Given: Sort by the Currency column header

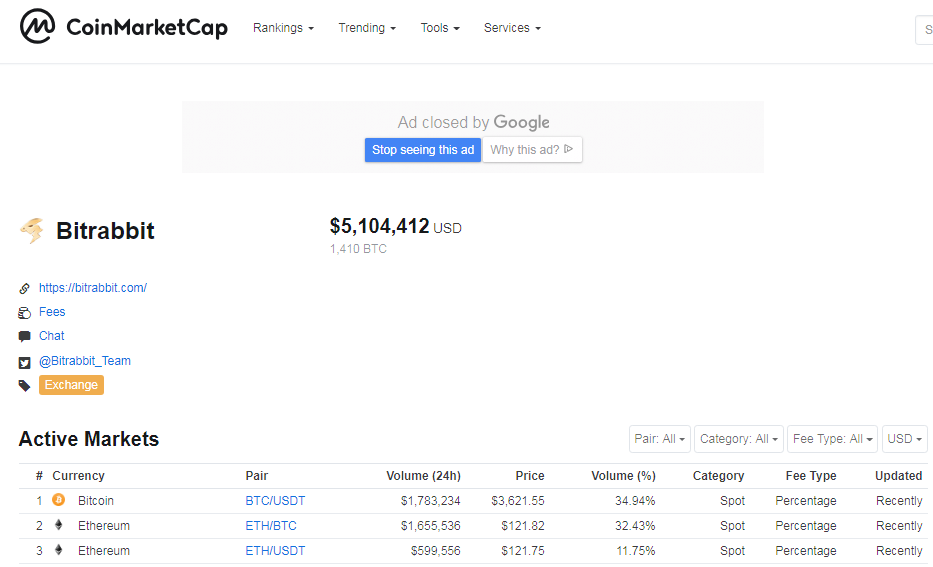Looking at the screenshot, I should point(79,476).
